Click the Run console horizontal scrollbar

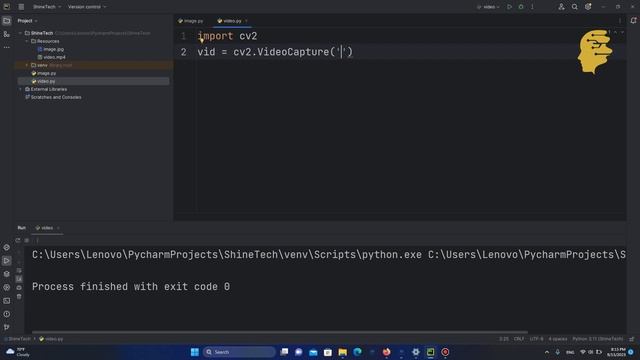(280, 332)
